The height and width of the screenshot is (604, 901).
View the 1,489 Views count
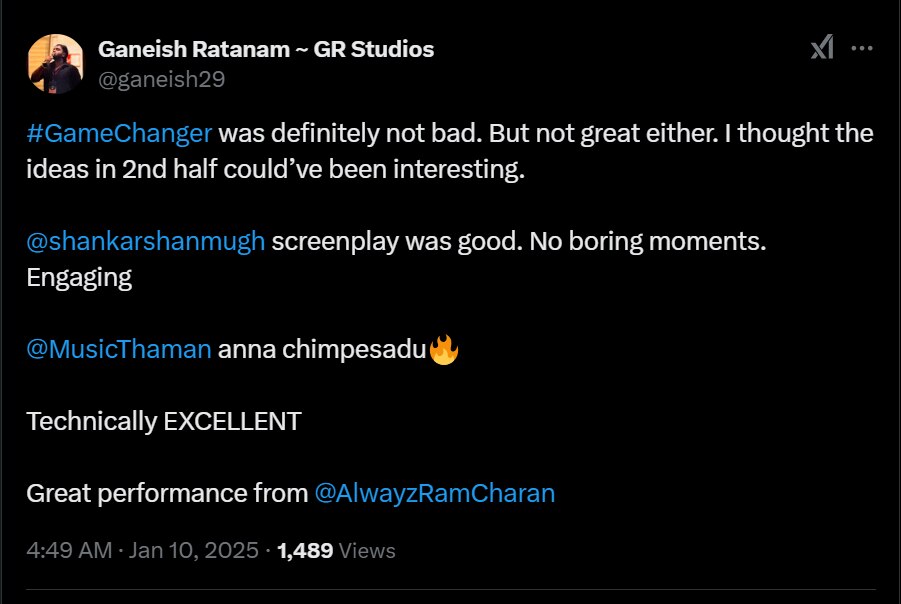336,550
